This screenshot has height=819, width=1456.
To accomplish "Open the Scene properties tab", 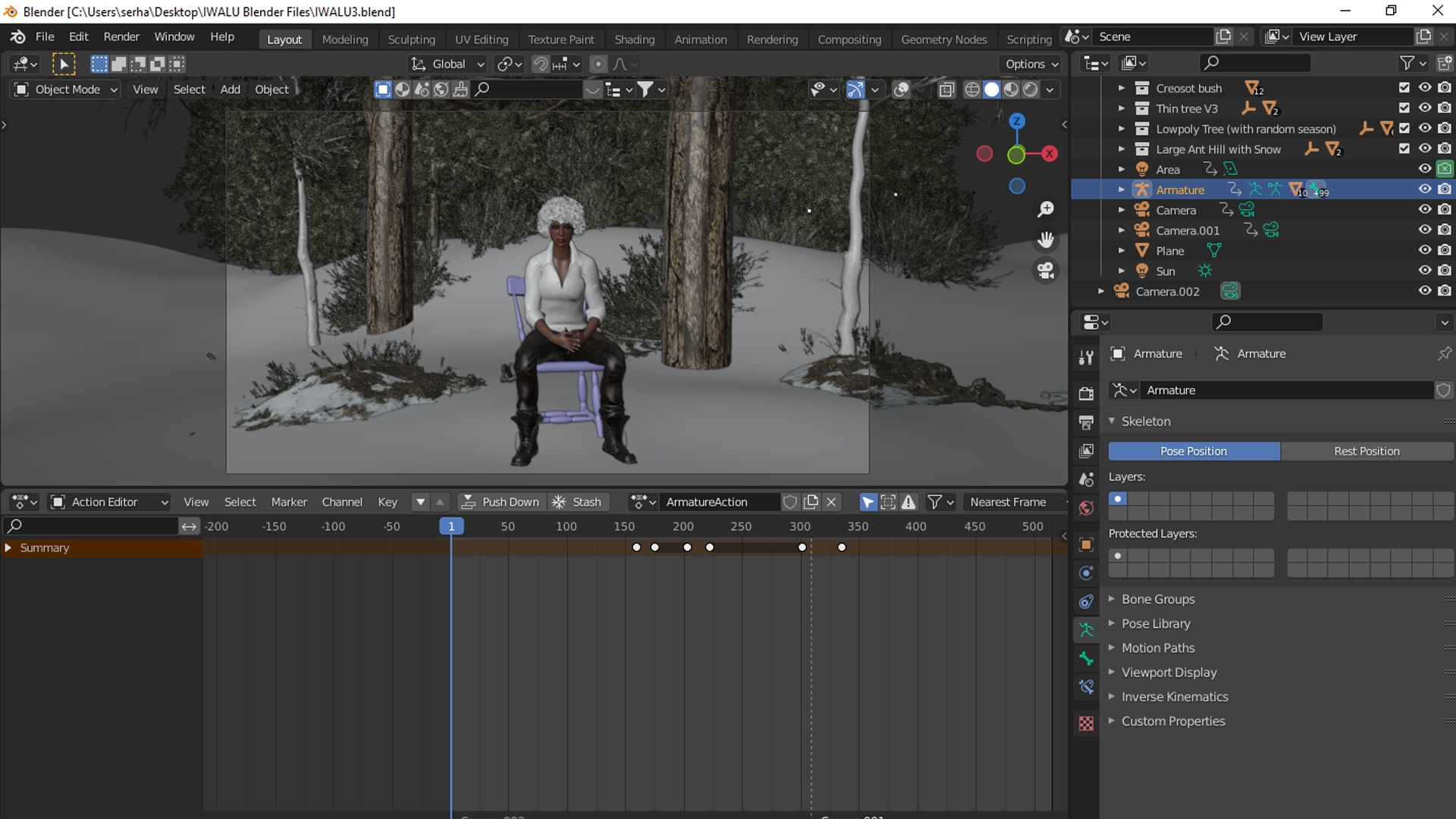I will [1086, 479].
